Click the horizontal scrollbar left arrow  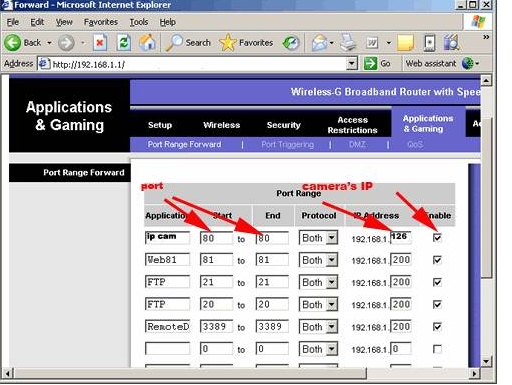8,373
